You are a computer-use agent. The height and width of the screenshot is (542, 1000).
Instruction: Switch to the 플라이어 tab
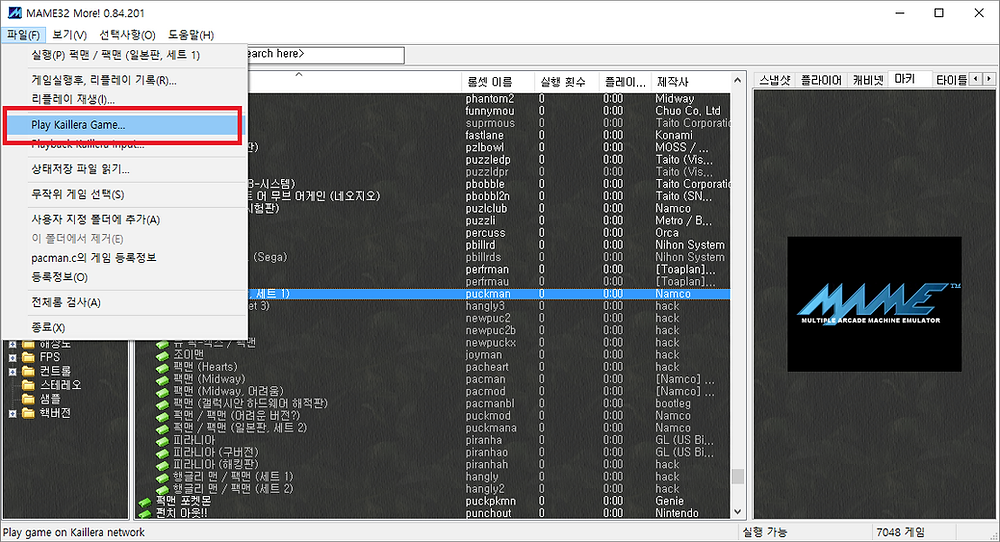[821, 80]
